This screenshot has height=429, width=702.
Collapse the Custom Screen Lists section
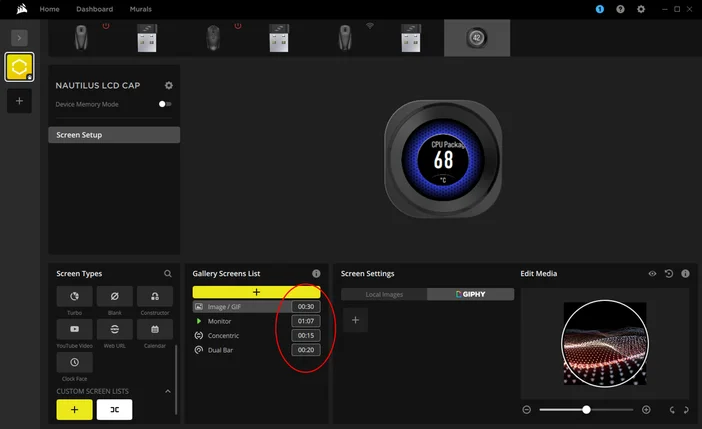[x=168, y=391]
